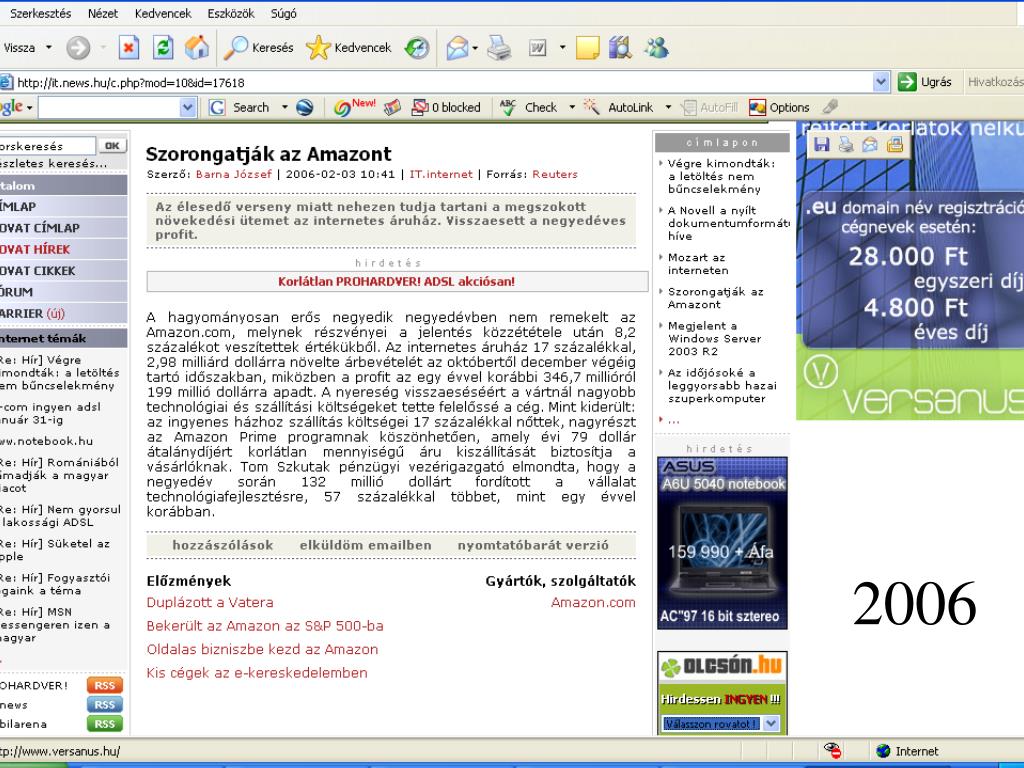Image resolution: width=1024 pixels, height=768 pixels.
Task: Click the Google toolbar search input
Action: point(110,107)
